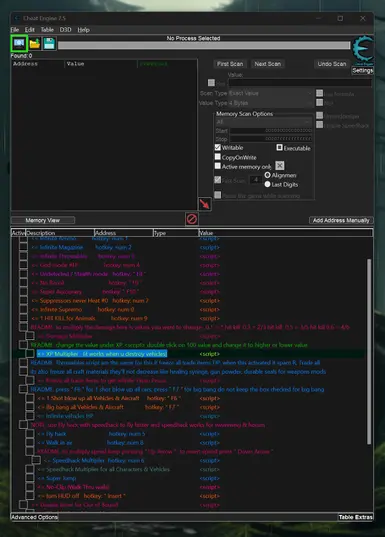
Task: Activate No Recoil script checkbox
Action: [x=23, y=283]
